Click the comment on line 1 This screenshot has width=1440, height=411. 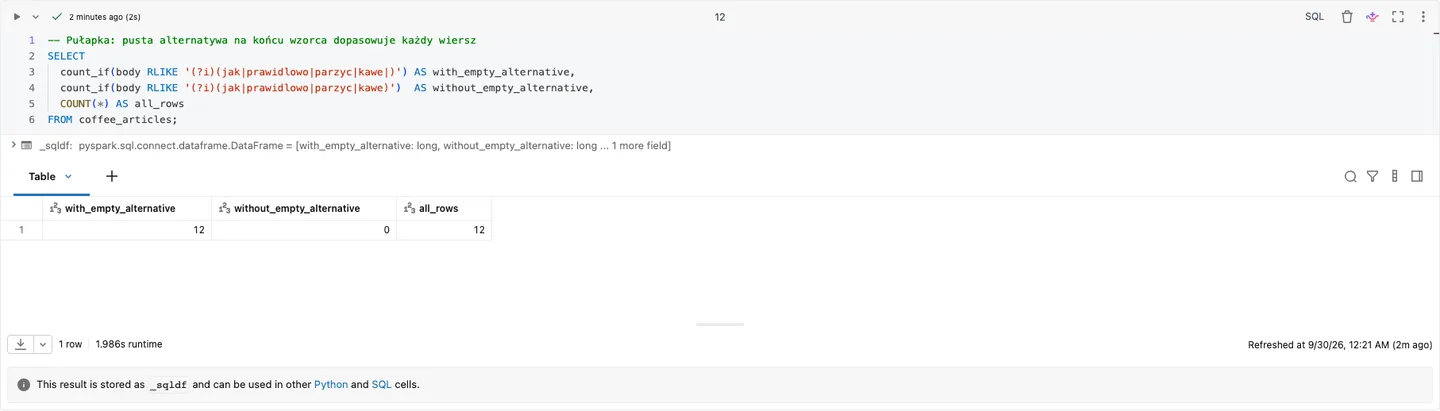tap(262, 40)
